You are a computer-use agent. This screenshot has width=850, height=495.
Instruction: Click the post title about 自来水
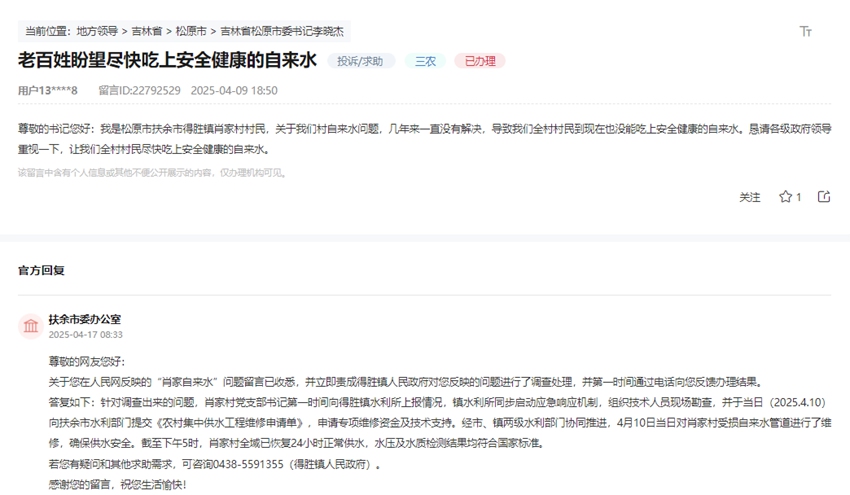167,60
